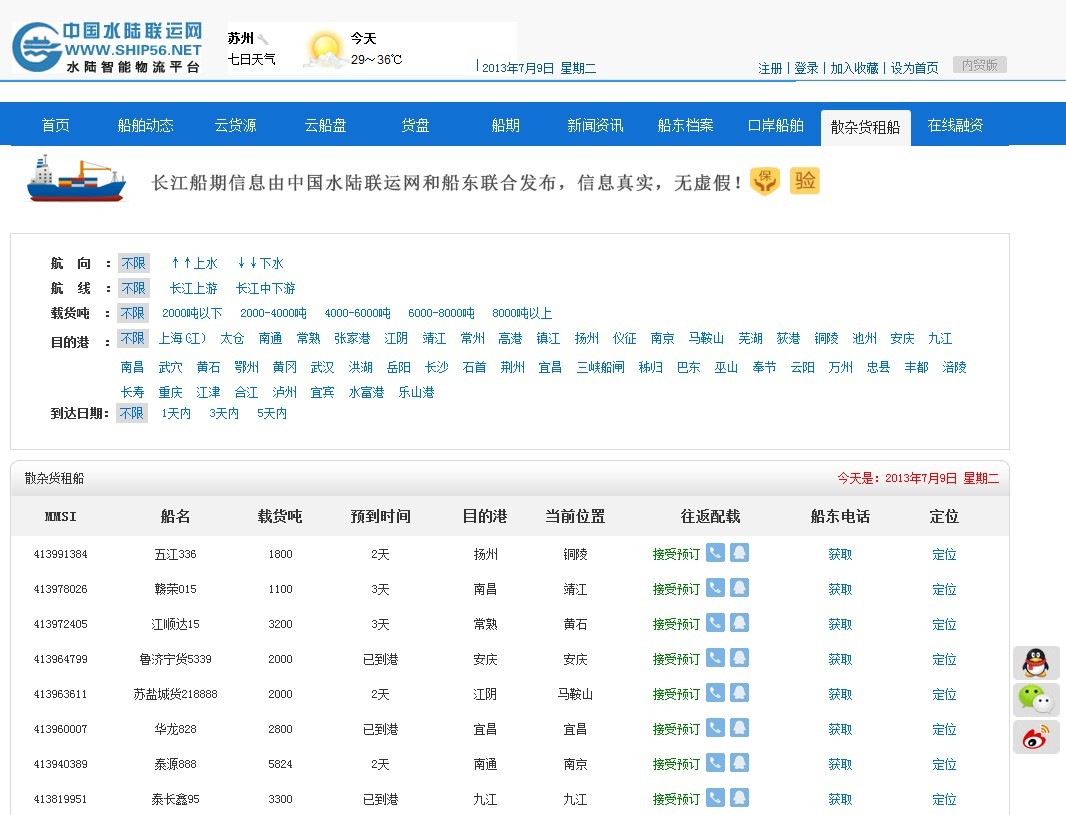Click the 验 verification badge
This screenshot has width=1066, height=815.
tap(805, 181)
